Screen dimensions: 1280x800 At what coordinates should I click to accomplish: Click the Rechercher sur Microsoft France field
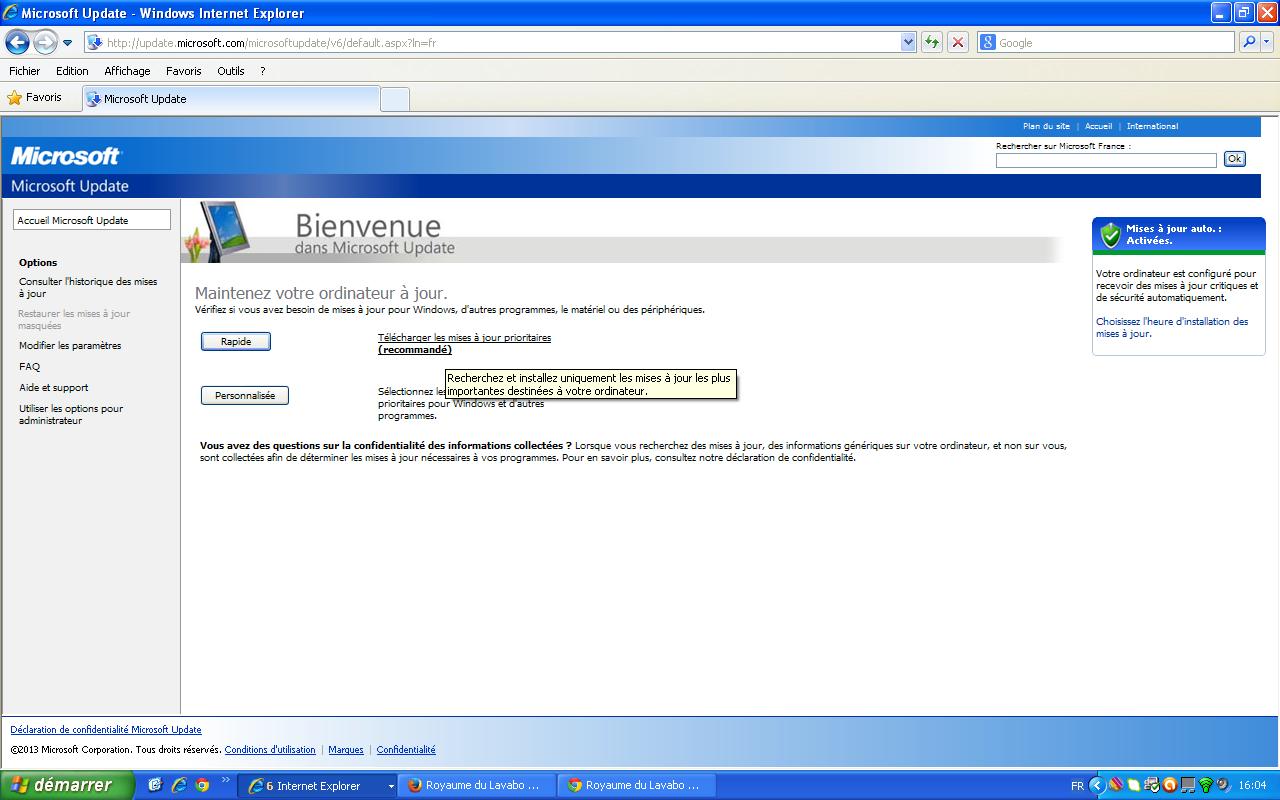1105,160
